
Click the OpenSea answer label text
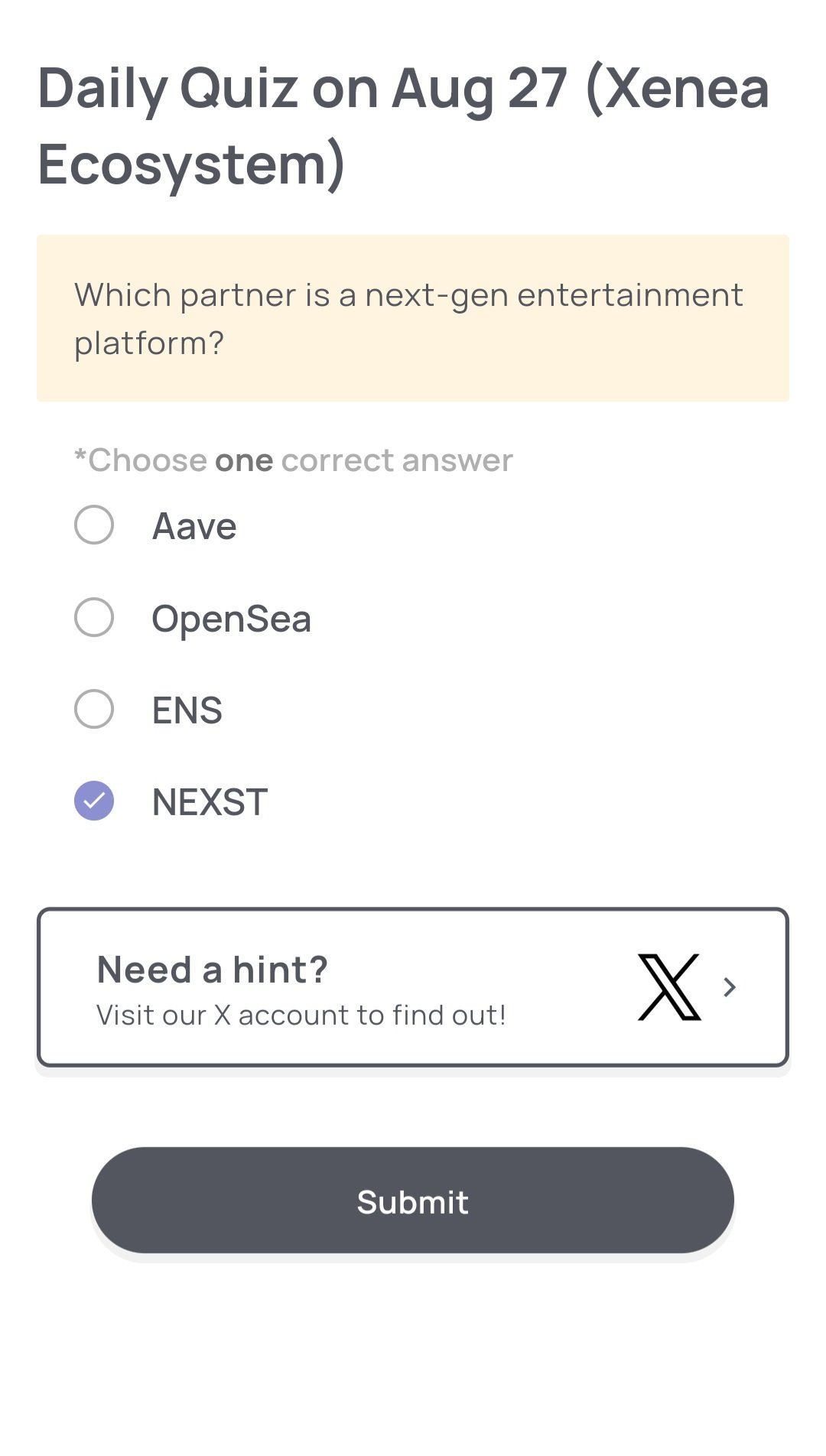point(232,618)
